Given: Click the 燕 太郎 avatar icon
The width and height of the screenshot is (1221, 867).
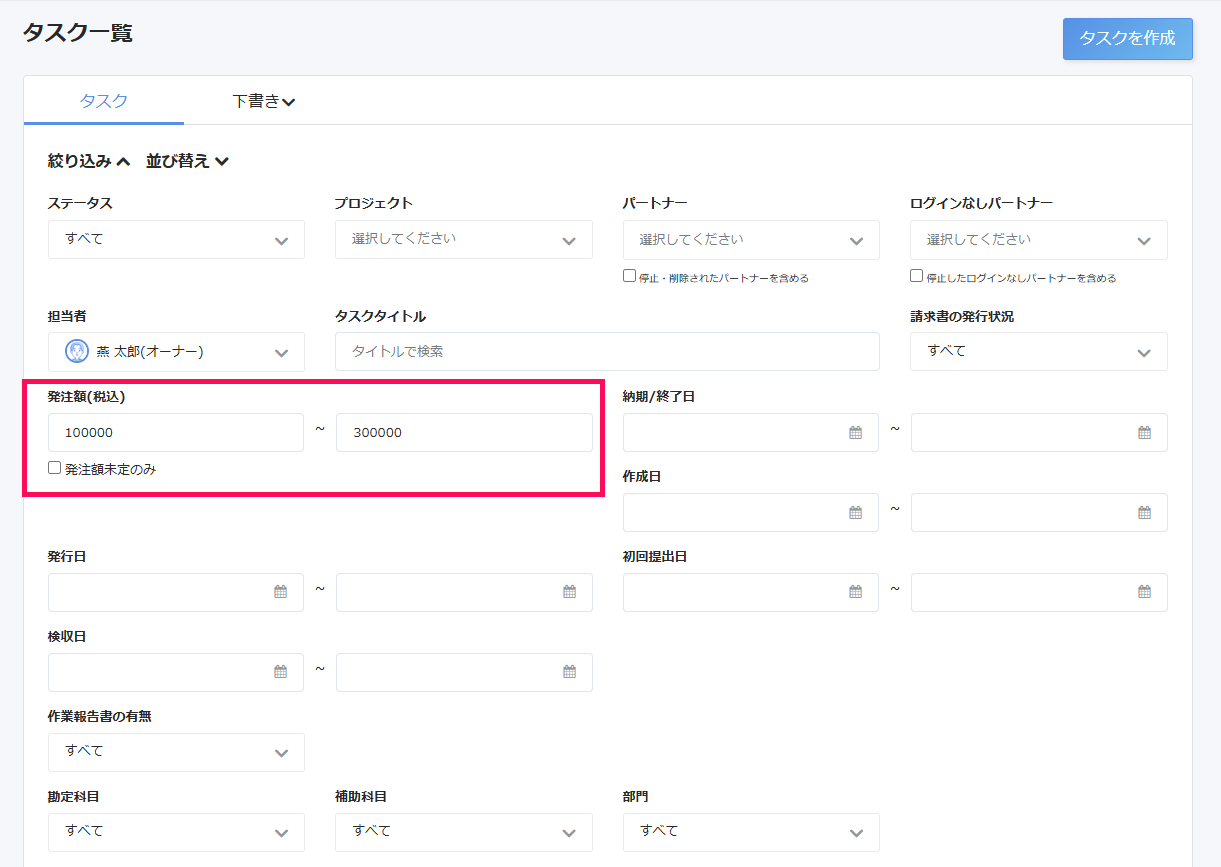Looking at the screenshot, I should click(77, 352).
